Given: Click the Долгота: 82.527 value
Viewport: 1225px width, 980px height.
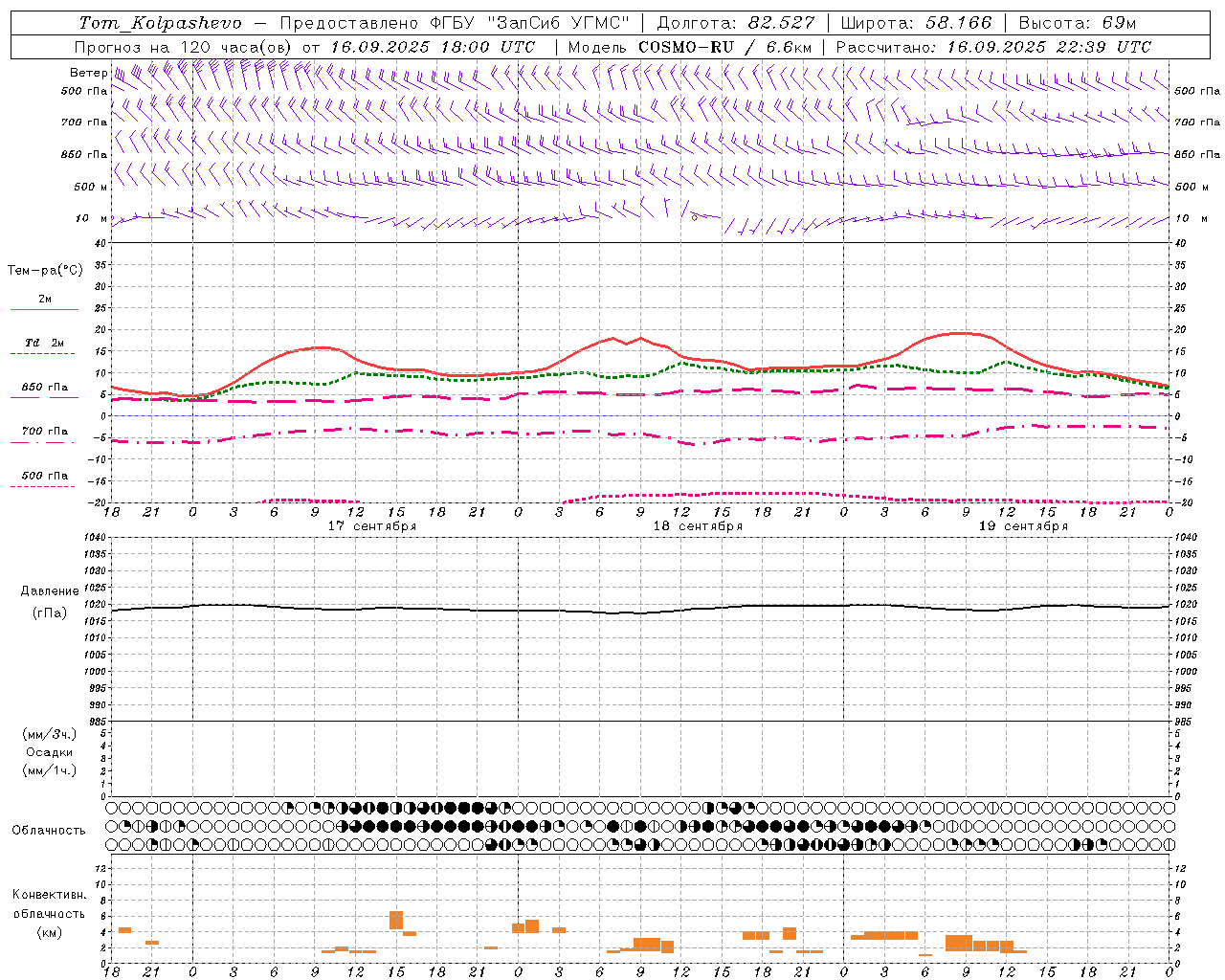Looking at the screenshot, I should tap(736, 23).
